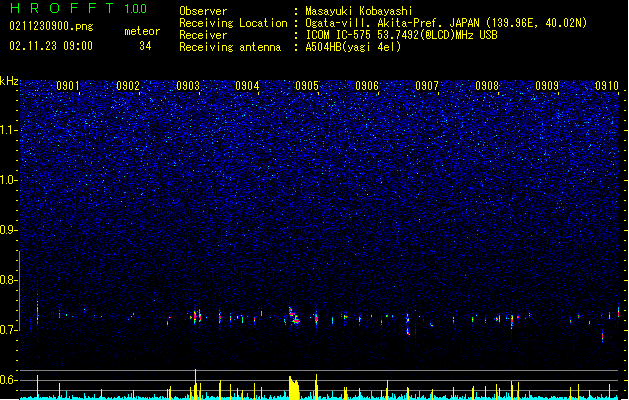Click the 0908 time marker
This screenshot has width=629, height=400.
(x=487, y=86)
